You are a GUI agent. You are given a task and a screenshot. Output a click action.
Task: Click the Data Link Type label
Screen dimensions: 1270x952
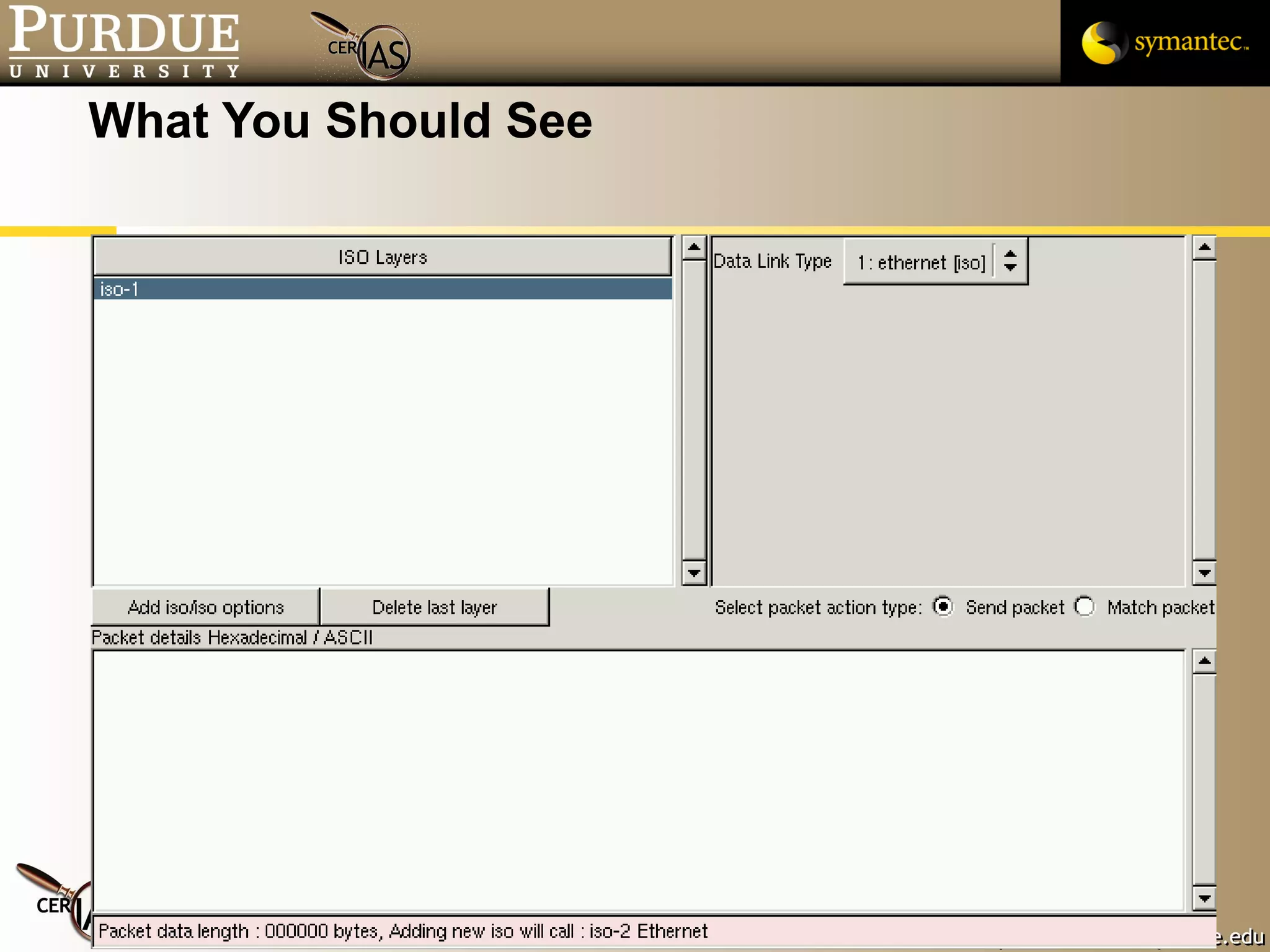772,262
